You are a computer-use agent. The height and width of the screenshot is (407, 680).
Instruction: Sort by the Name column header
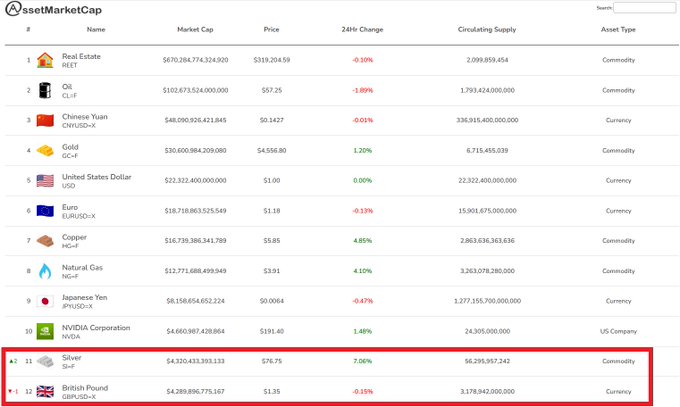(x=96, y=30)
